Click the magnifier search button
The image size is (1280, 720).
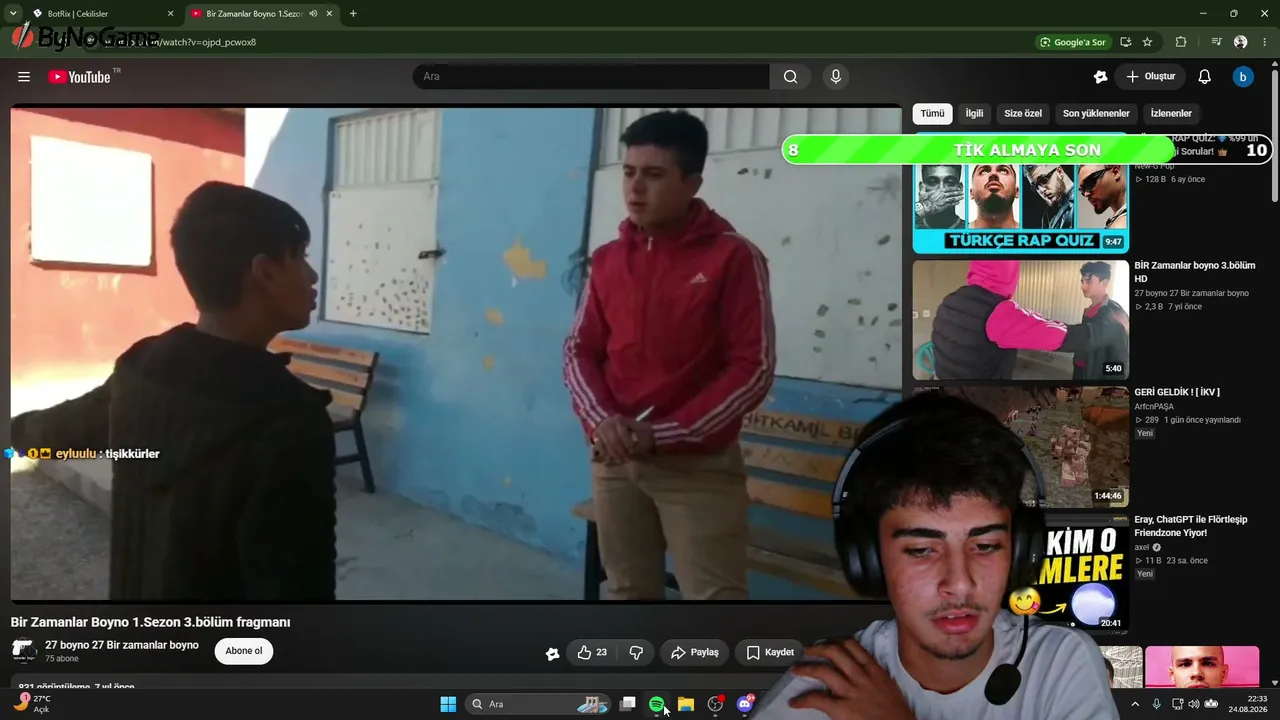coord(790,77)
